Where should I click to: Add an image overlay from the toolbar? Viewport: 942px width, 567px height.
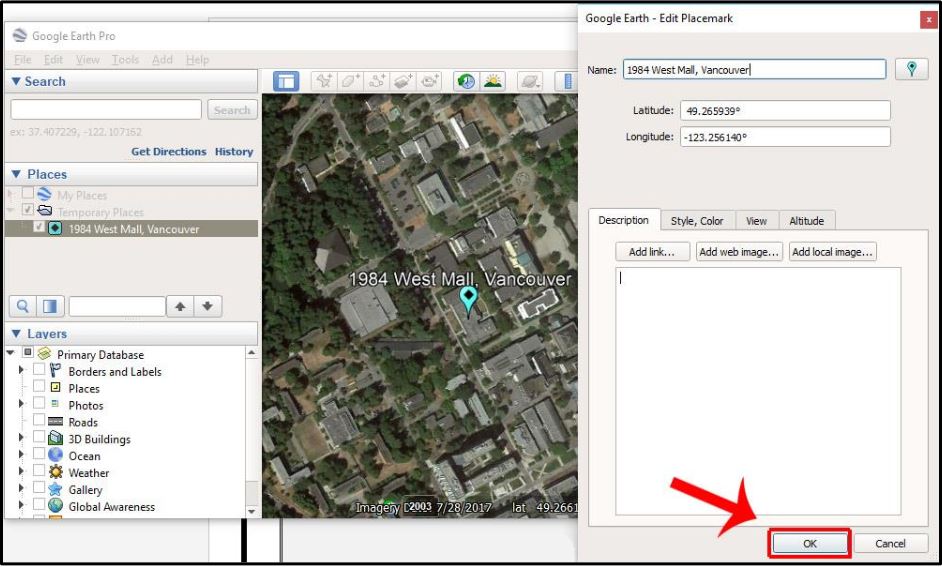click(x=403, y=81)
